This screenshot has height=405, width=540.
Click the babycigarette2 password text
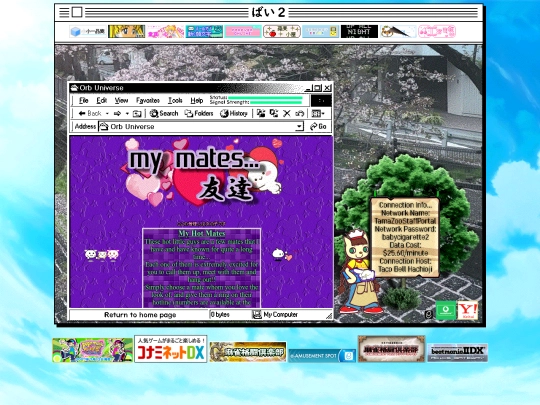pos(405,237)
